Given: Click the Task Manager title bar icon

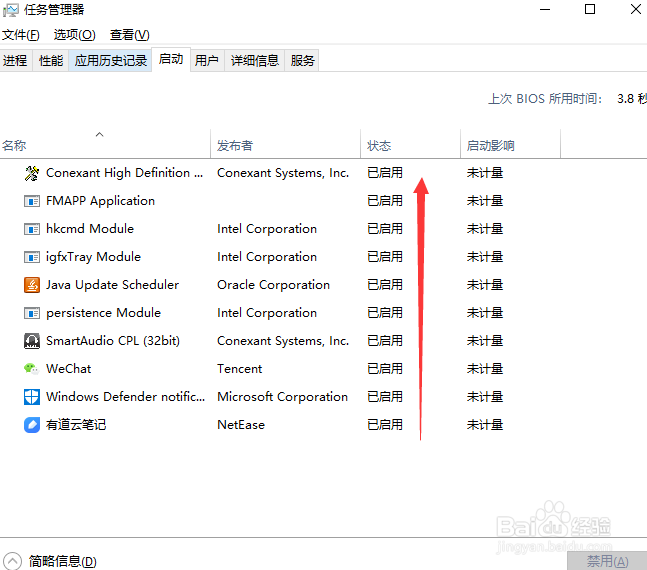Looking at the screenshot, I should 10,10.
